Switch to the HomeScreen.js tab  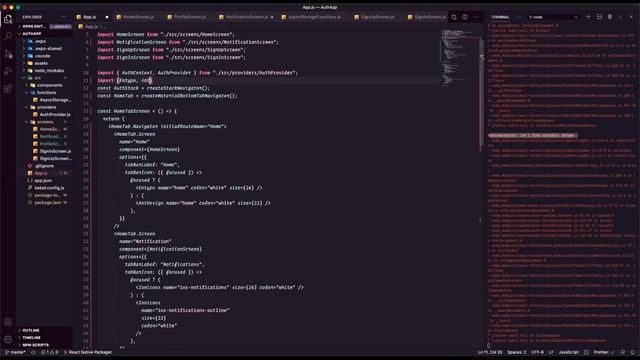[138, 17]
